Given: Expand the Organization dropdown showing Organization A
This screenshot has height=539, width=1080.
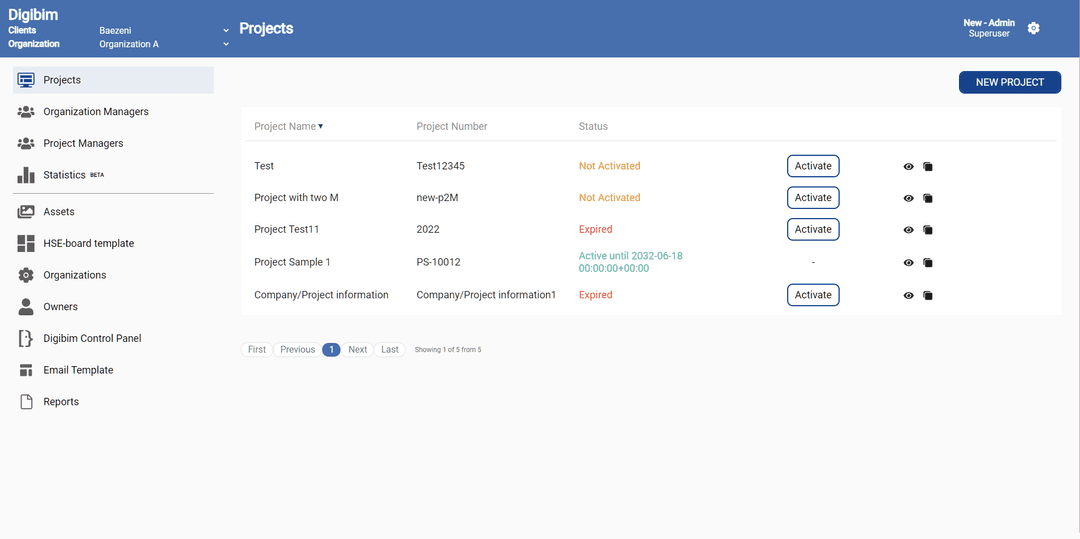Looking at the screenshot, I should (226, 44).
